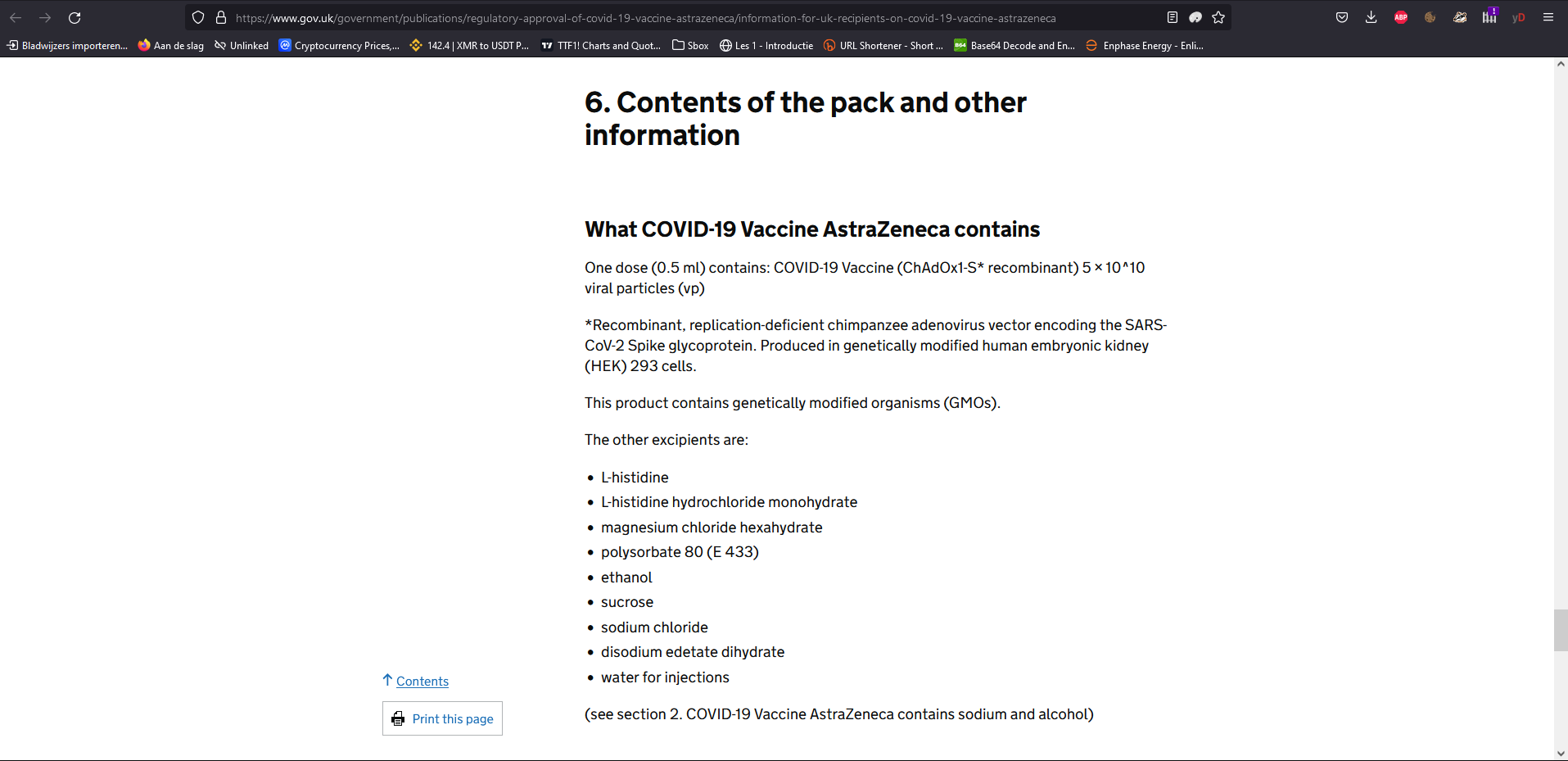Open the Sbox bookmarks folder

[690, 46]
